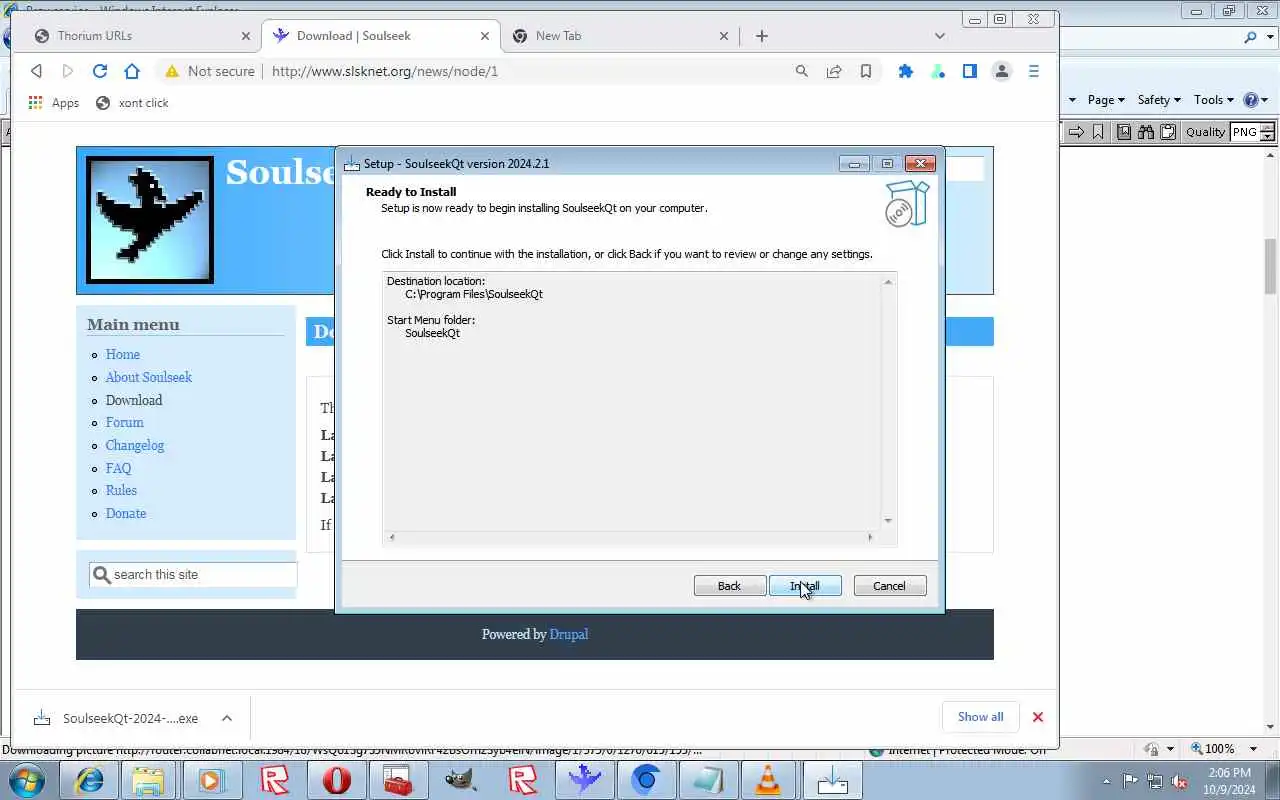
Task: Close the New Tab tab
Action: (x=725, y=36)
